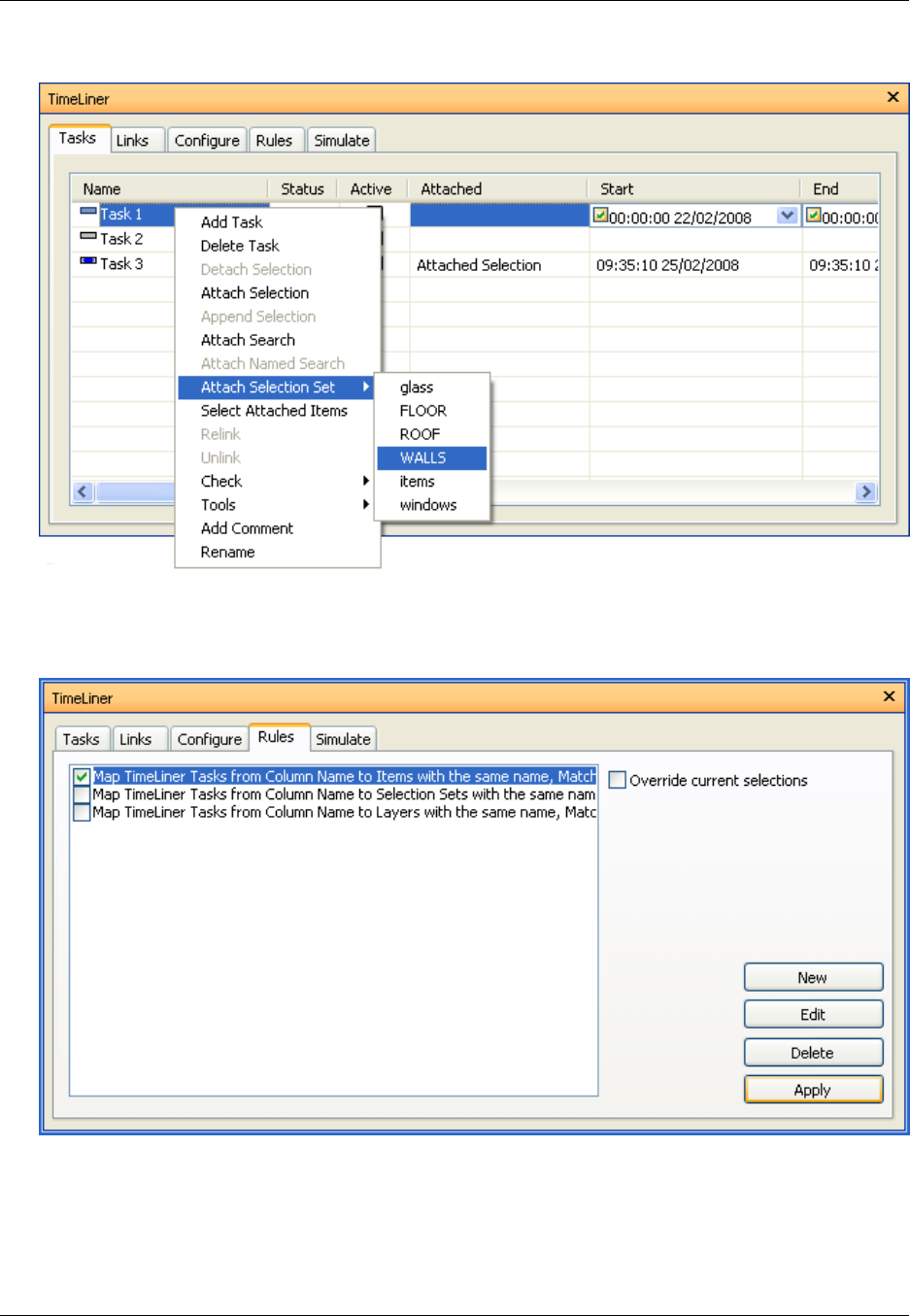Open Simulate tab in lower TimeLiner

(344, 740)
